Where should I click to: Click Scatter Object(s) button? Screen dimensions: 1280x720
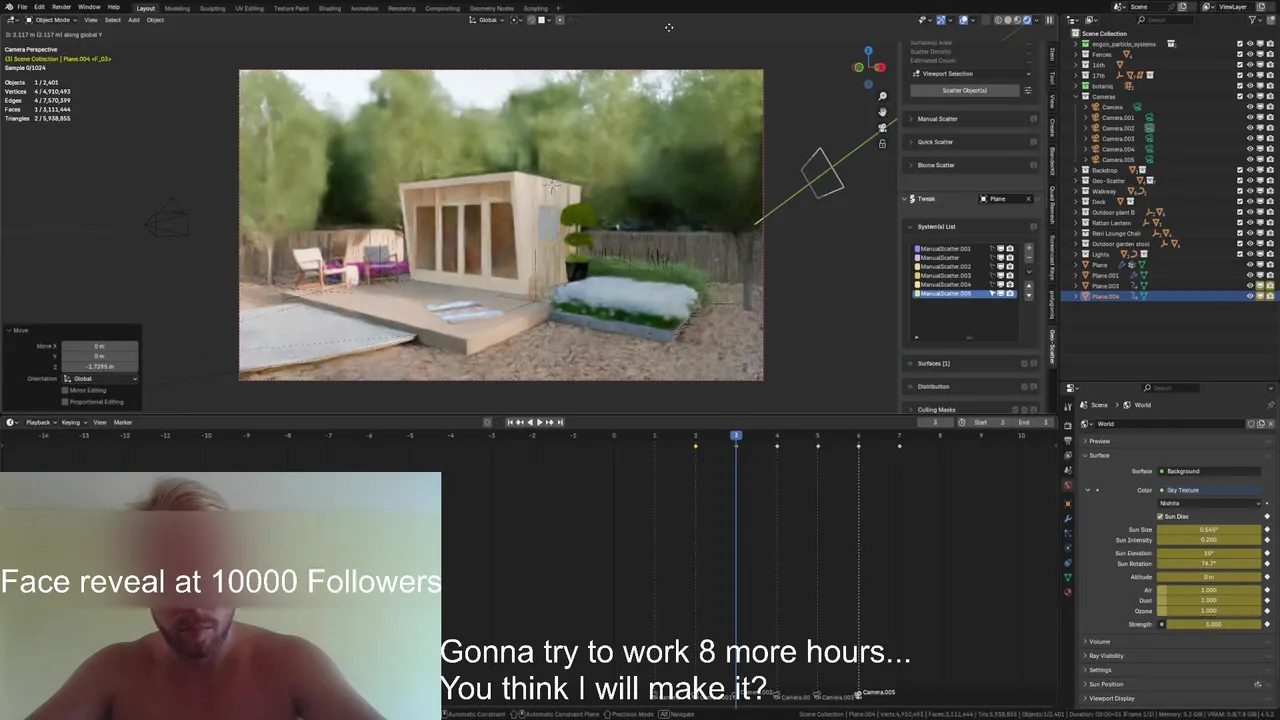pyautogui.click(x=965, y=90)
